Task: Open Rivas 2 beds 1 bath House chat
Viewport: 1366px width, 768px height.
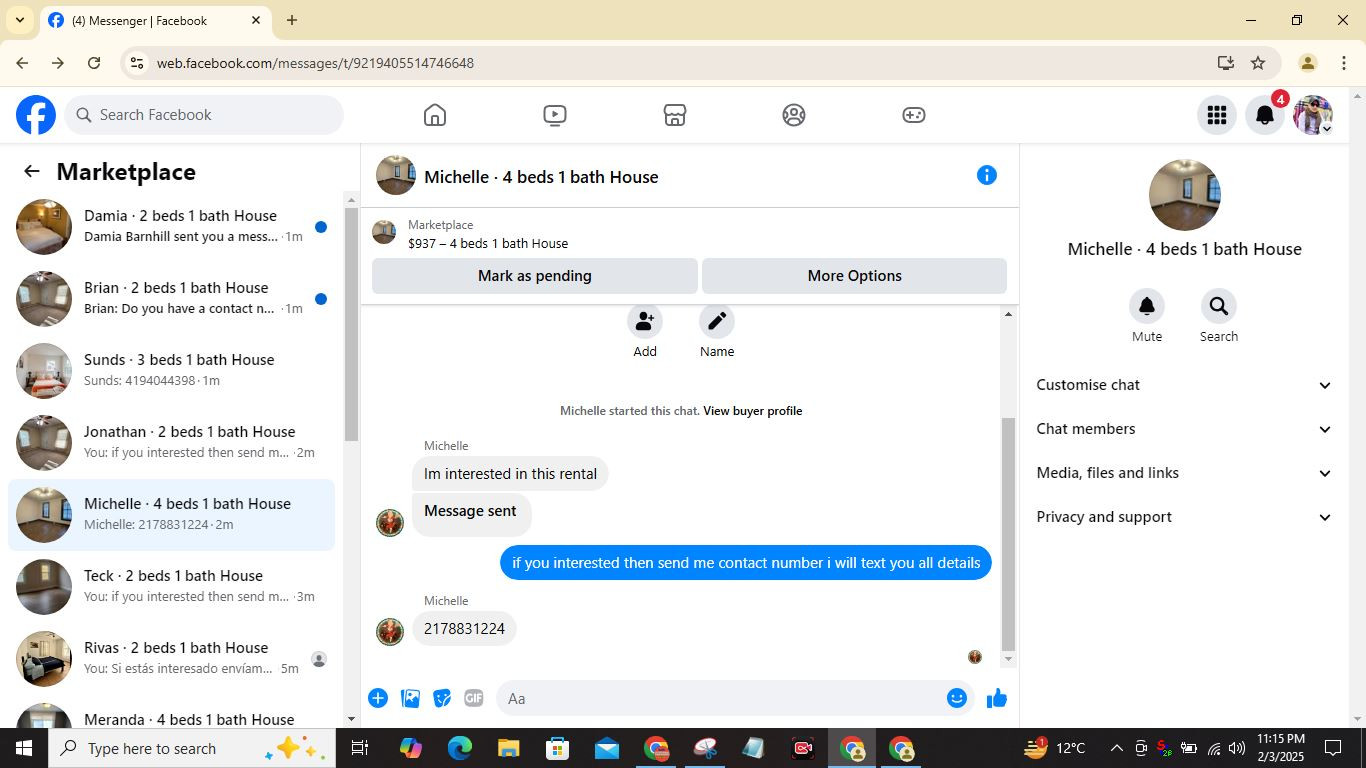Action: 172,659
